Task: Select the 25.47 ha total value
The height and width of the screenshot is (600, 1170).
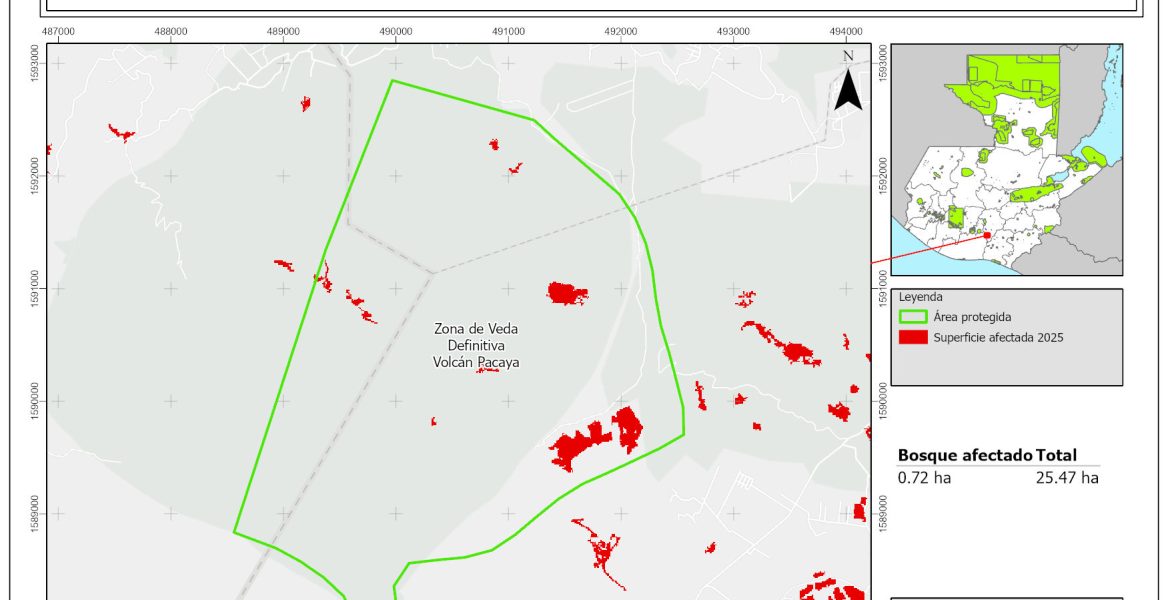Action: (1067, 478)
